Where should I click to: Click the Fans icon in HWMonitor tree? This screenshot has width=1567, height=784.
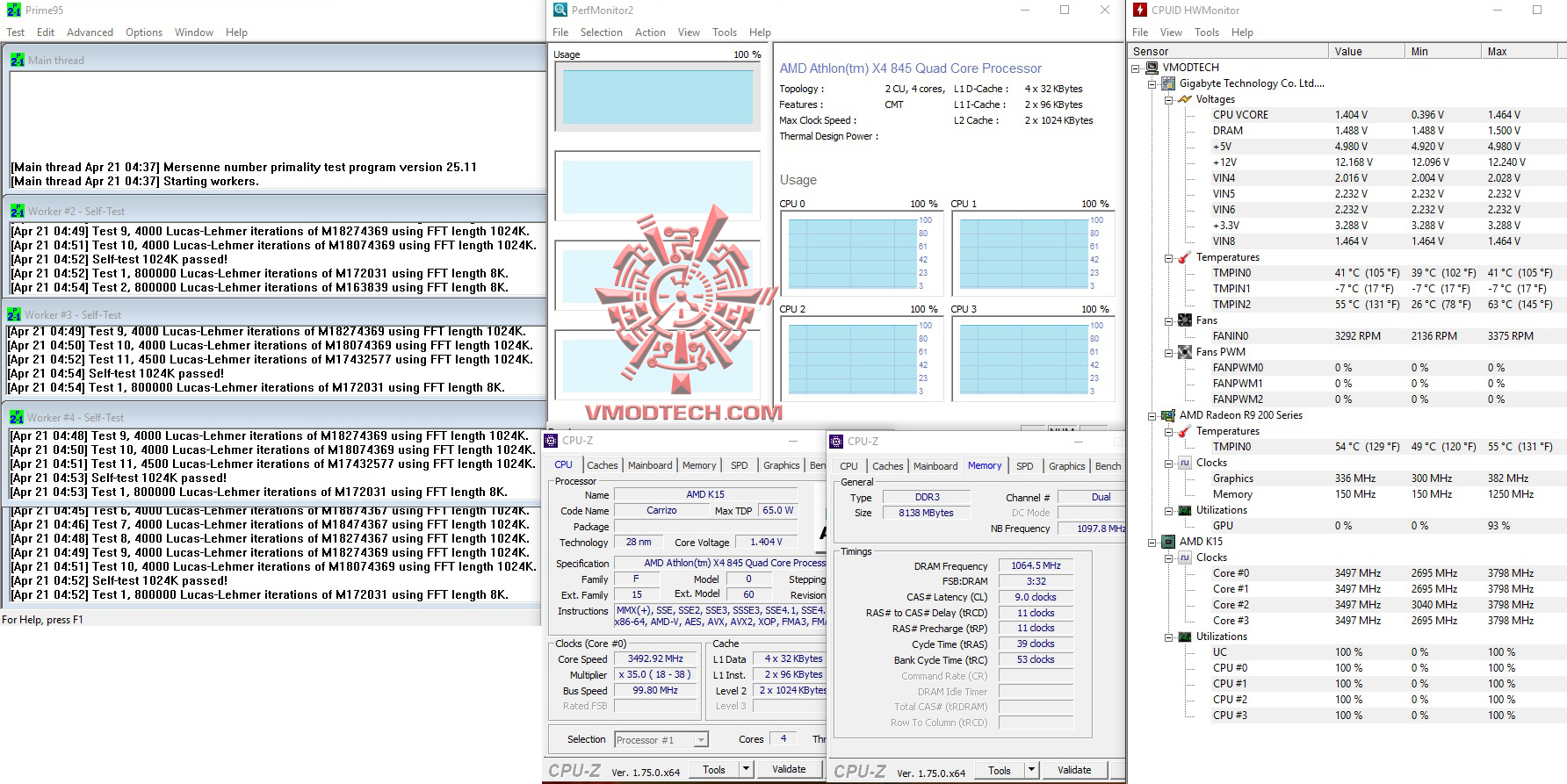click(1185, 320)
